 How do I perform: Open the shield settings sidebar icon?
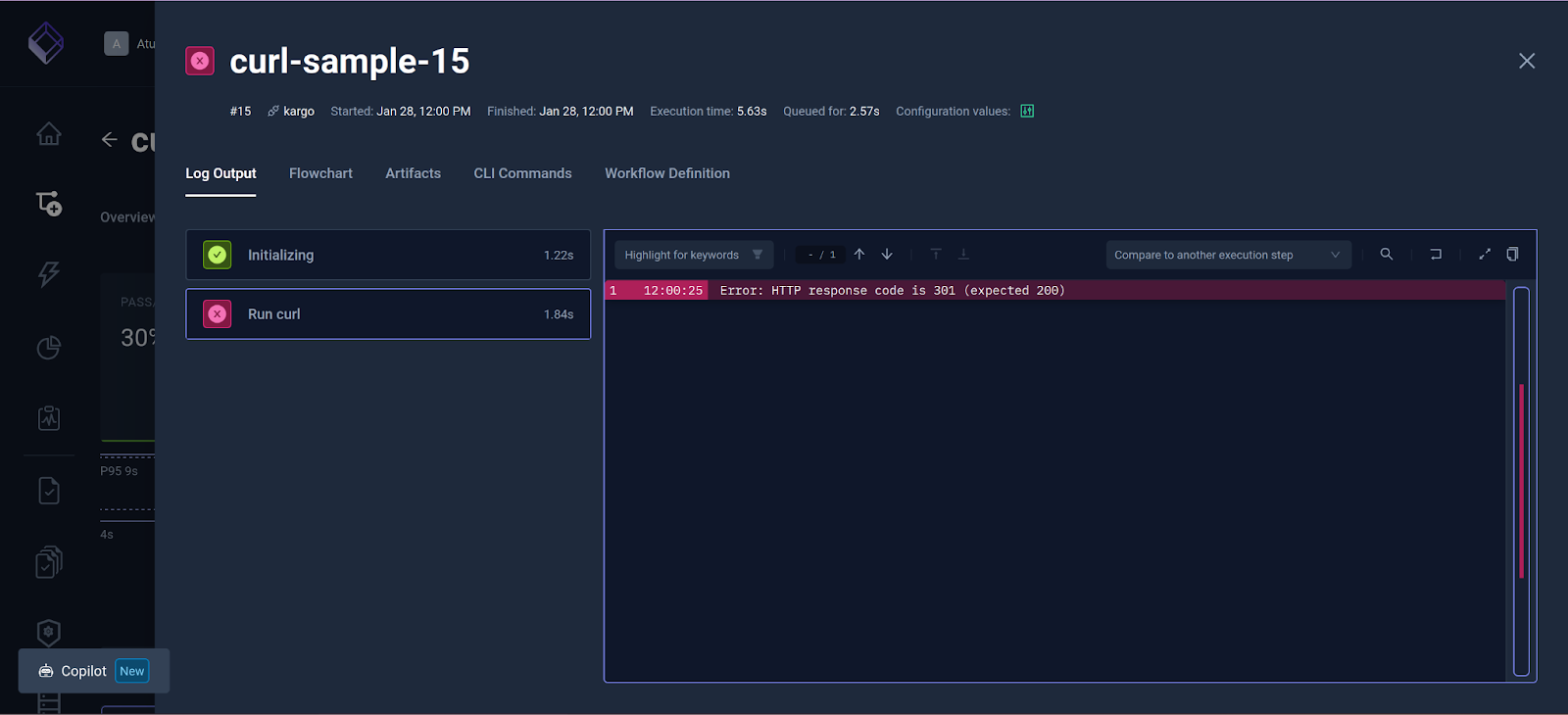48,633
